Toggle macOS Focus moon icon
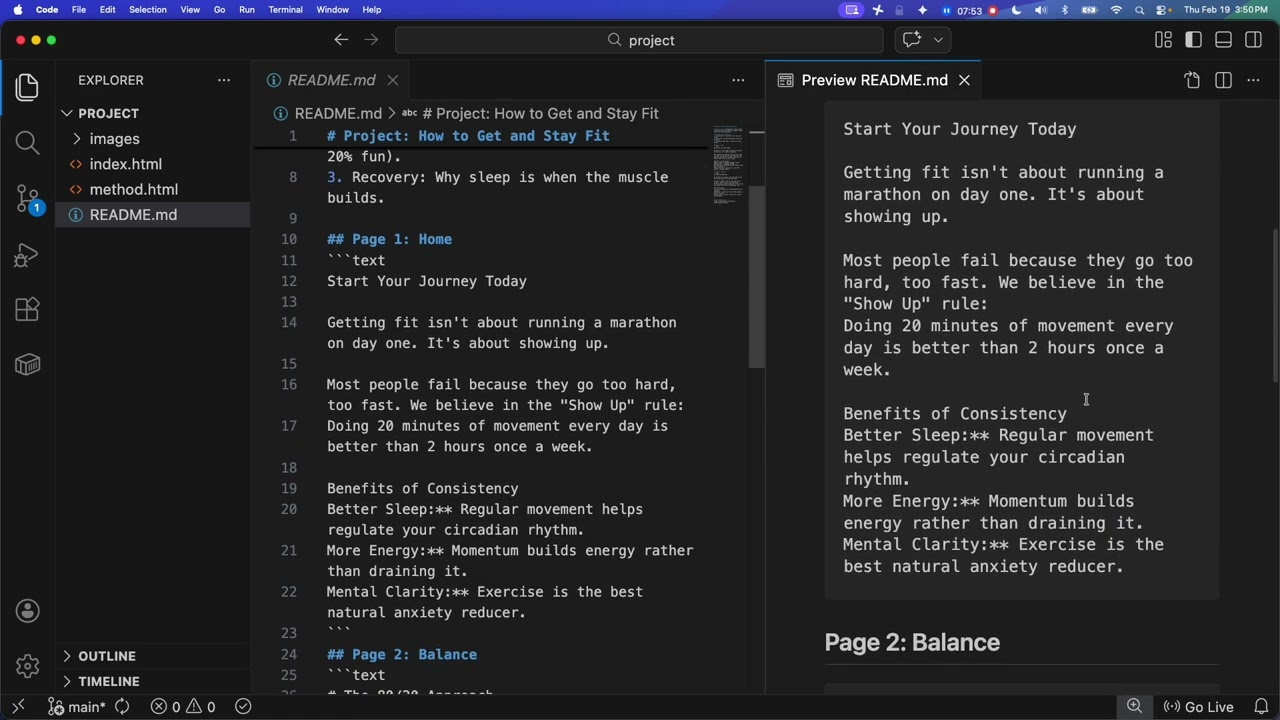Screen dimensions: 1280x720 coord(1017,10)
